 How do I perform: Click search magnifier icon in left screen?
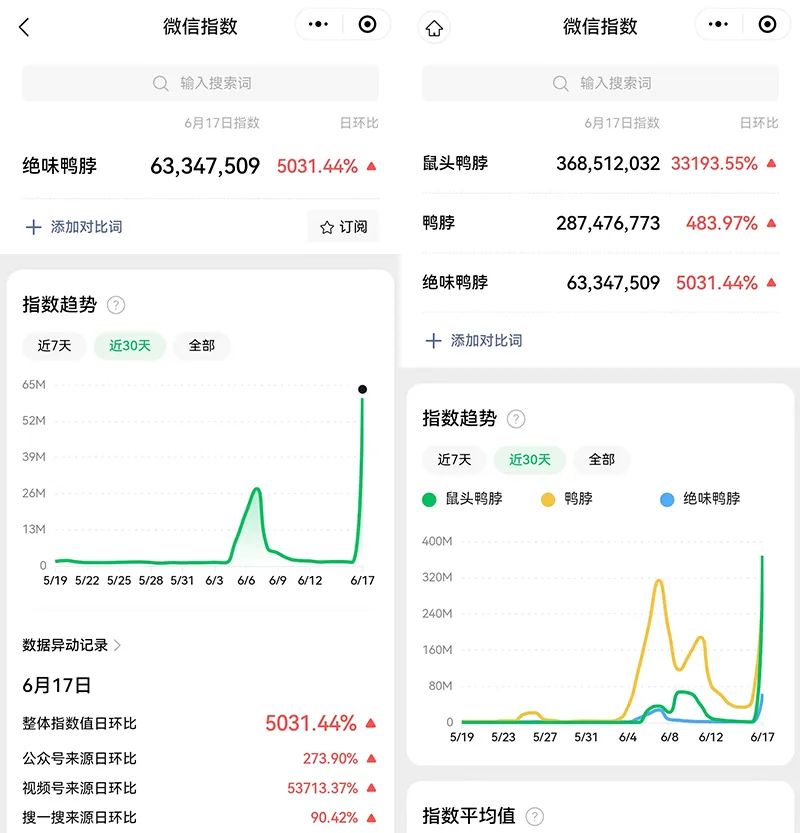point(160,83)
